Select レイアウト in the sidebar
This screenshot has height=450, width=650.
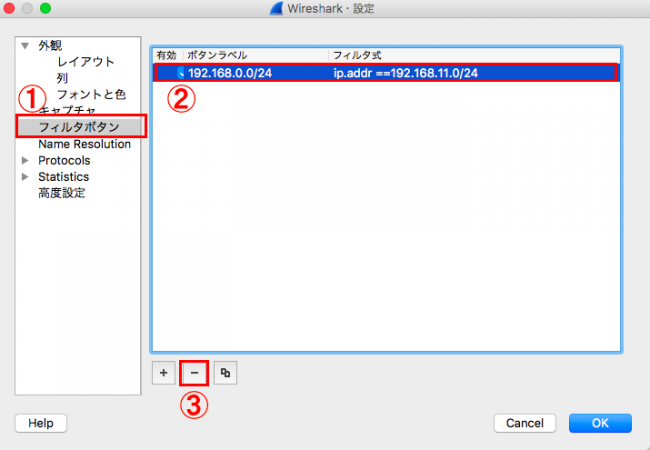point(85,62)
